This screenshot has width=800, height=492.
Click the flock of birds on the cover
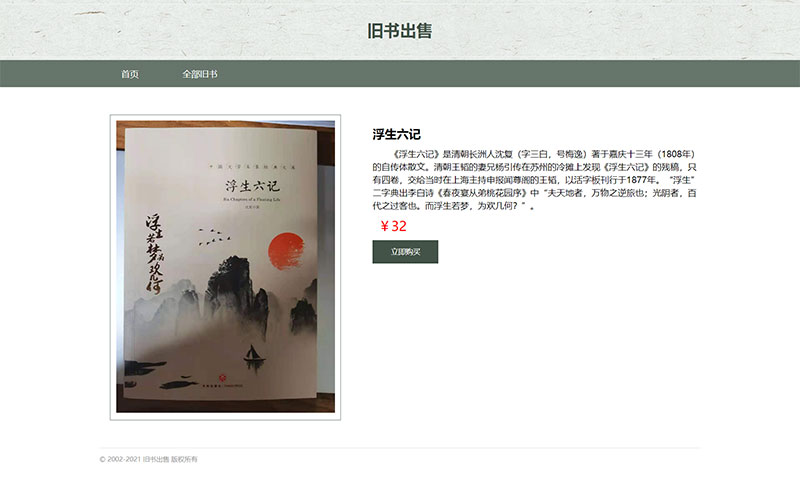click(214, 237)
